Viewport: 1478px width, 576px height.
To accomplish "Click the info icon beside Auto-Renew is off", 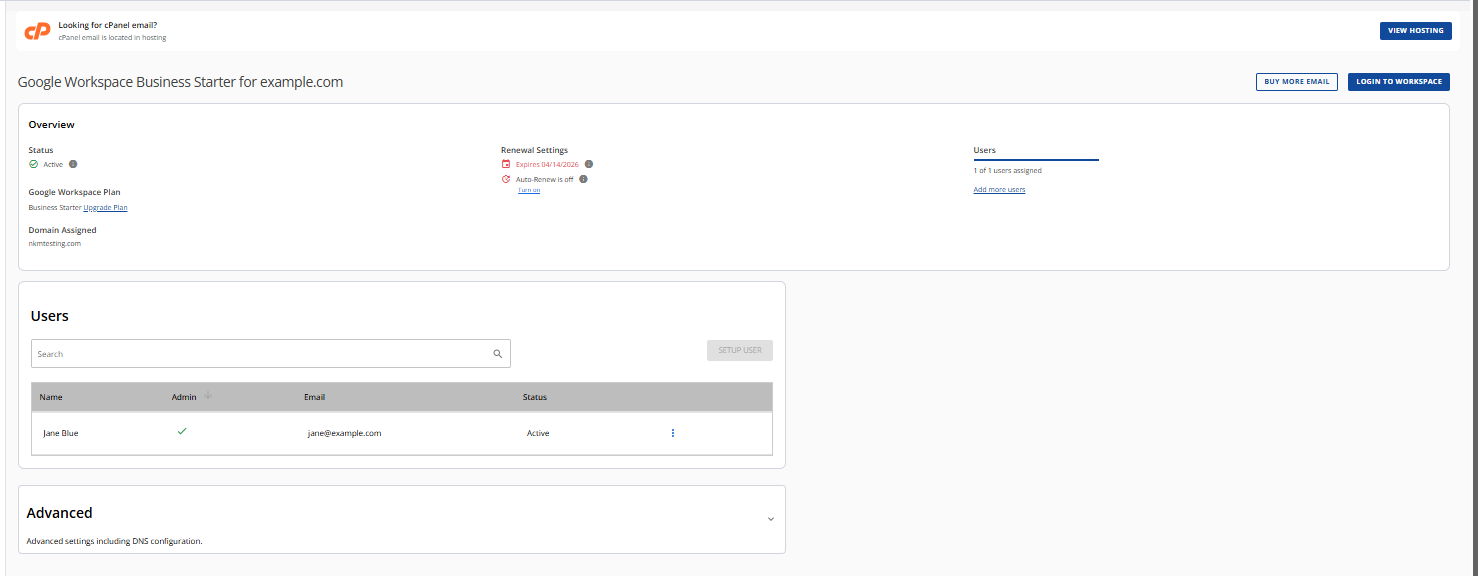I will (584, 179).
